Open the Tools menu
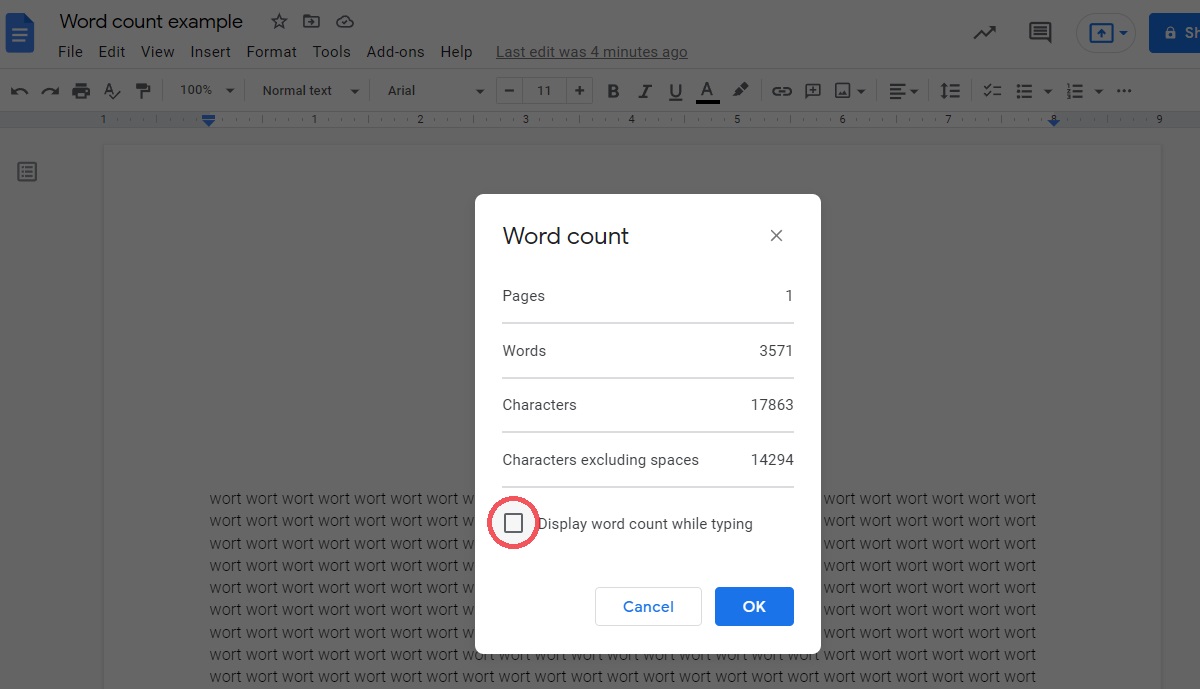The image size is (1200, 689). tap(331, 52)
